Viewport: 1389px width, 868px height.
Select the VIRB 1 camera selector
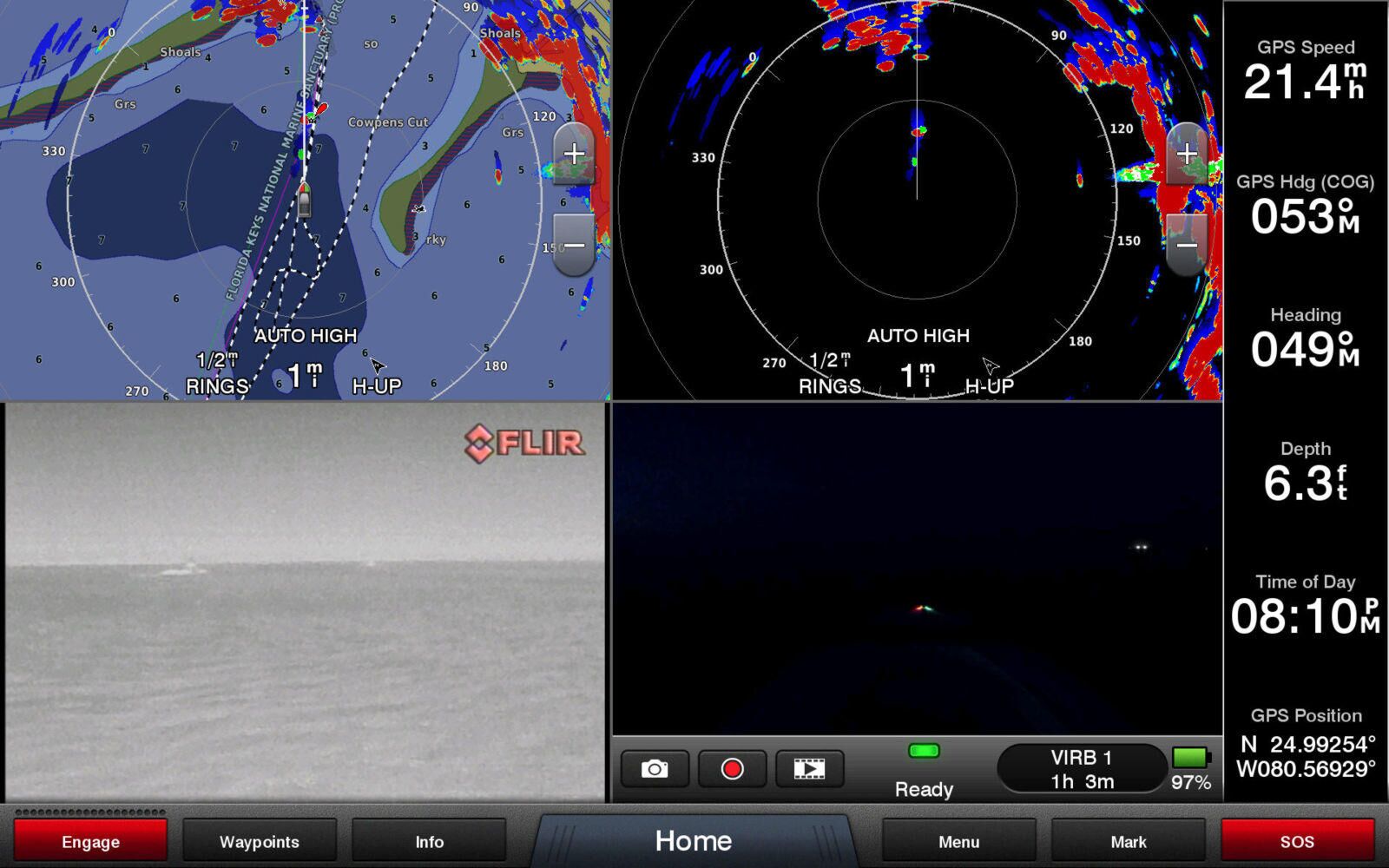(1081, 769)
